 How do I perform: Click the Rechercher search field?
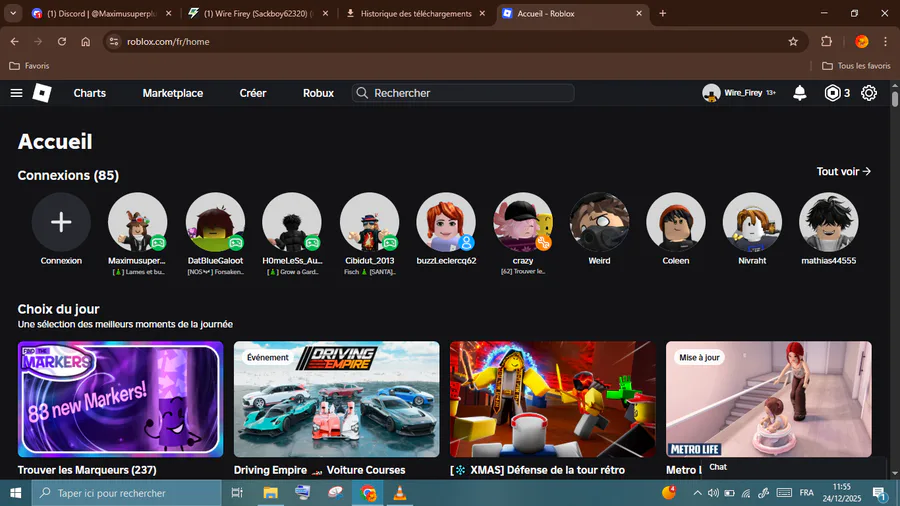[x=463, y=93]
